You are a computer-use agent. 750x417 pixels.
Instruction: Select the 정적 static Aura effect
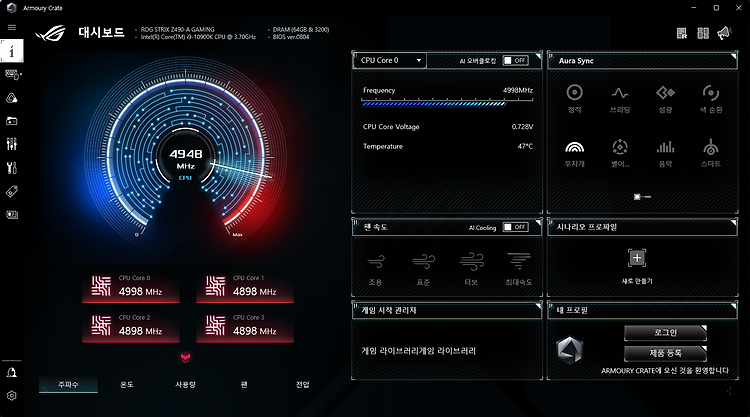[574, 99]
